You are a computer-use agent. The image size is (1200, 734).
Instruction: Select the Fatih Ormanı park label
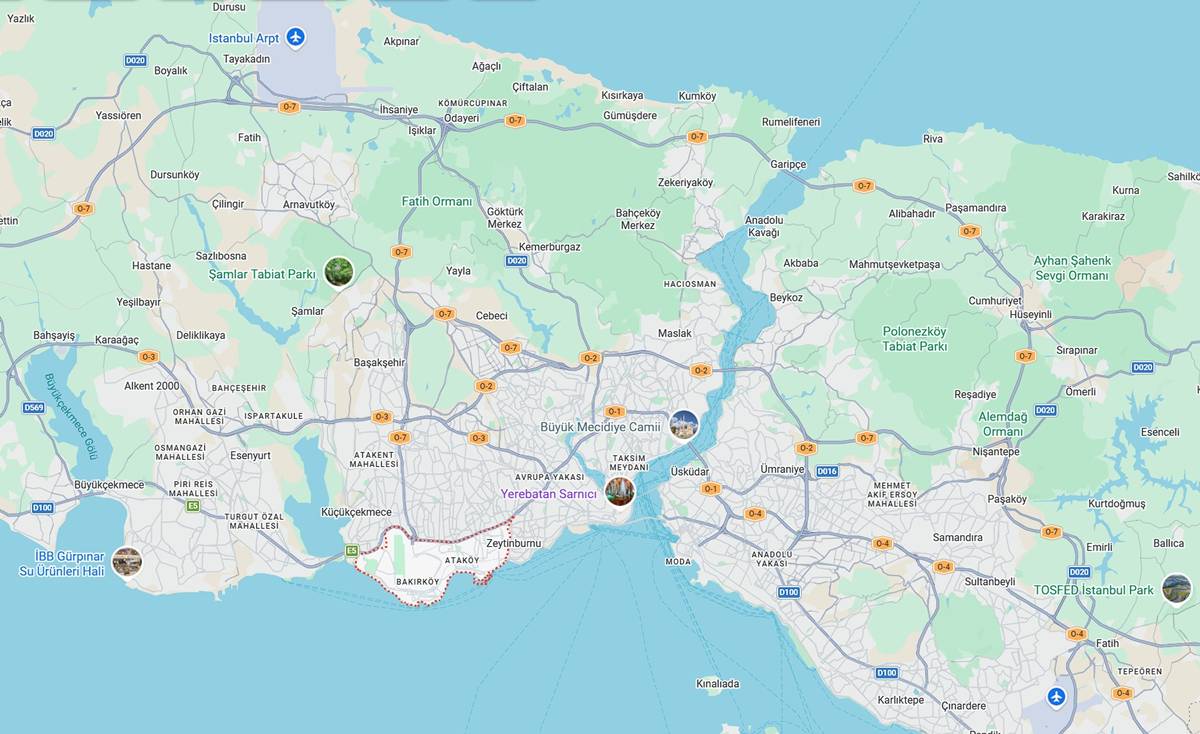[437, 201]
